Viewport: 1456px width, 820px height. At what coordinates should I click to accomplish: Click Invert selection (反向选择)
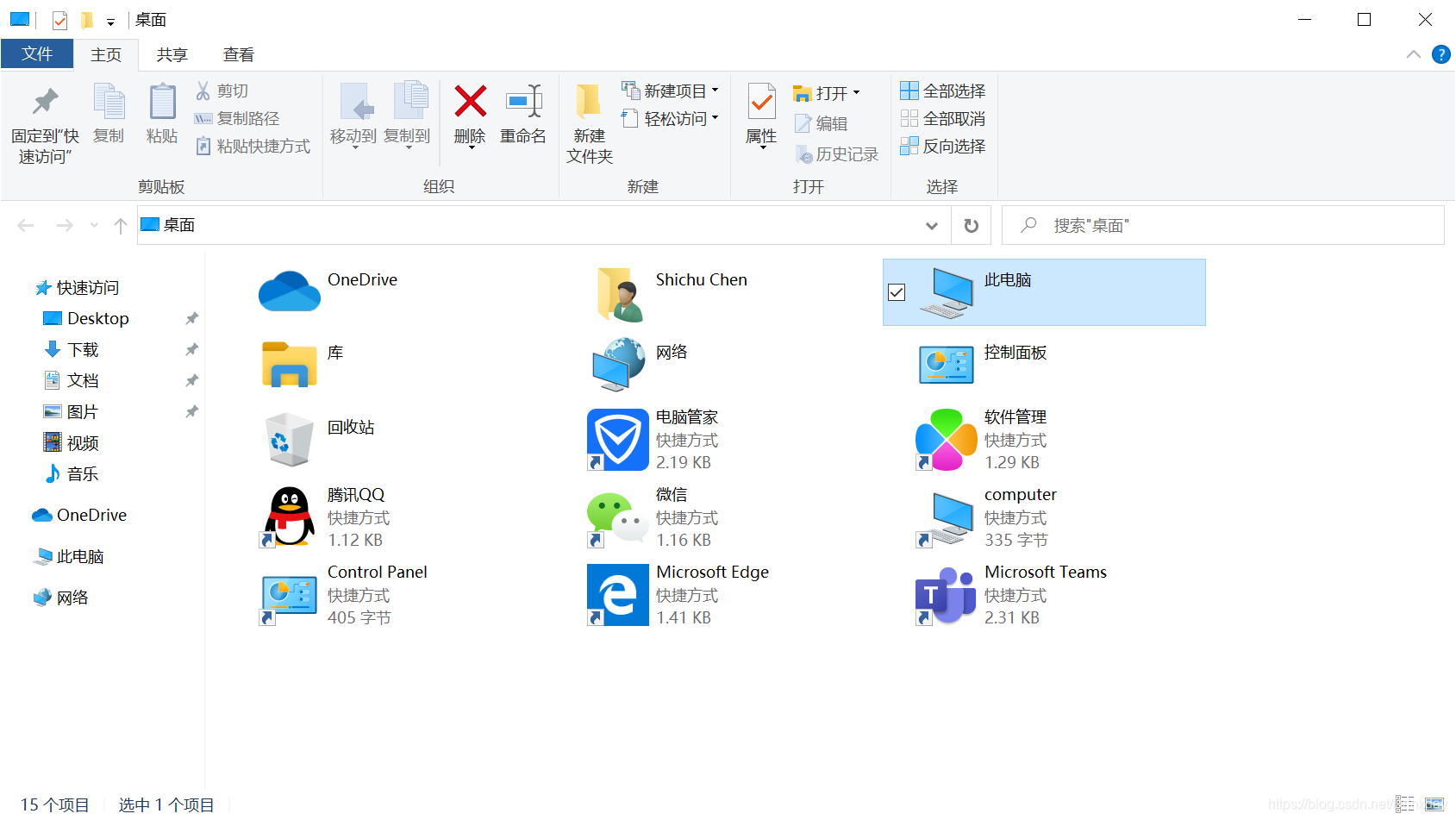(943, 146)
